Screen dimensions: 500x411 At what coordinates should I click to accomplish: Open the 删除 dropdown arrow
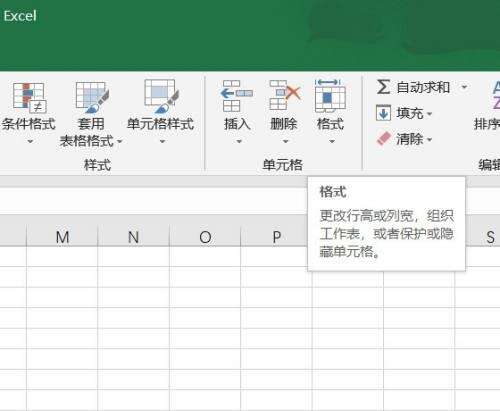pos(285,142)
